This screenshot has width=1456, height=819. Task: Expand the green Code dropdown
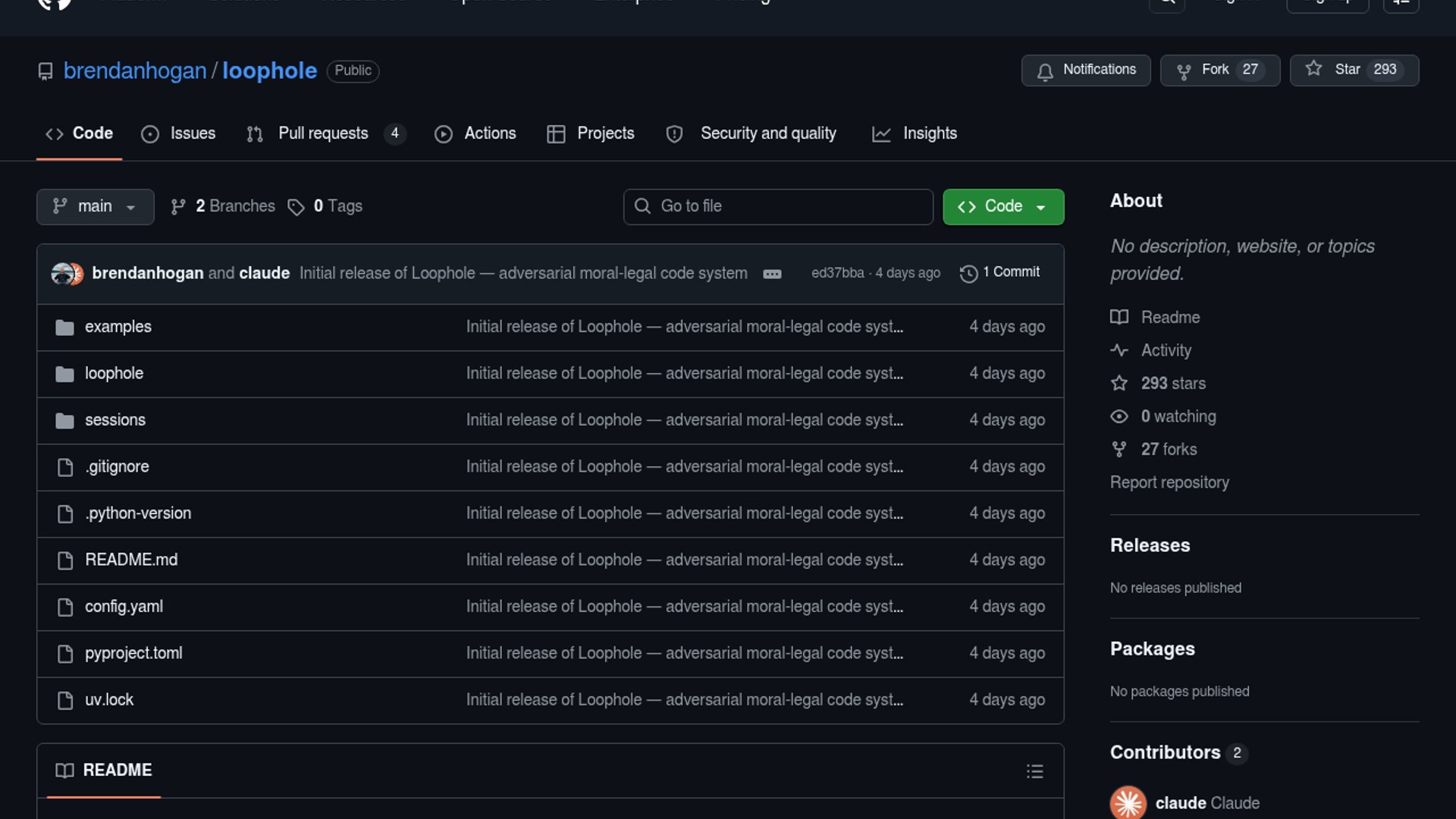1003,206
